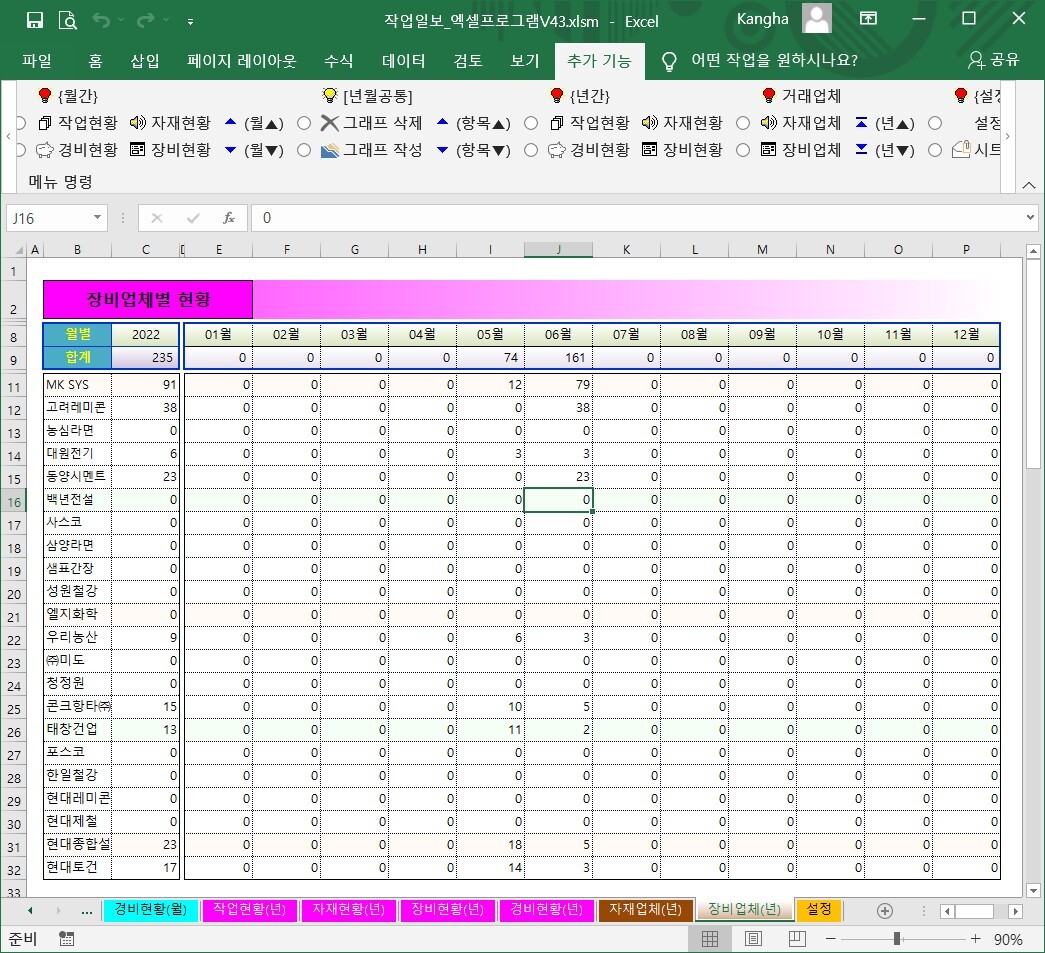
Task: Open the 데이터 ribbon tab
Action: pos(403,61)
